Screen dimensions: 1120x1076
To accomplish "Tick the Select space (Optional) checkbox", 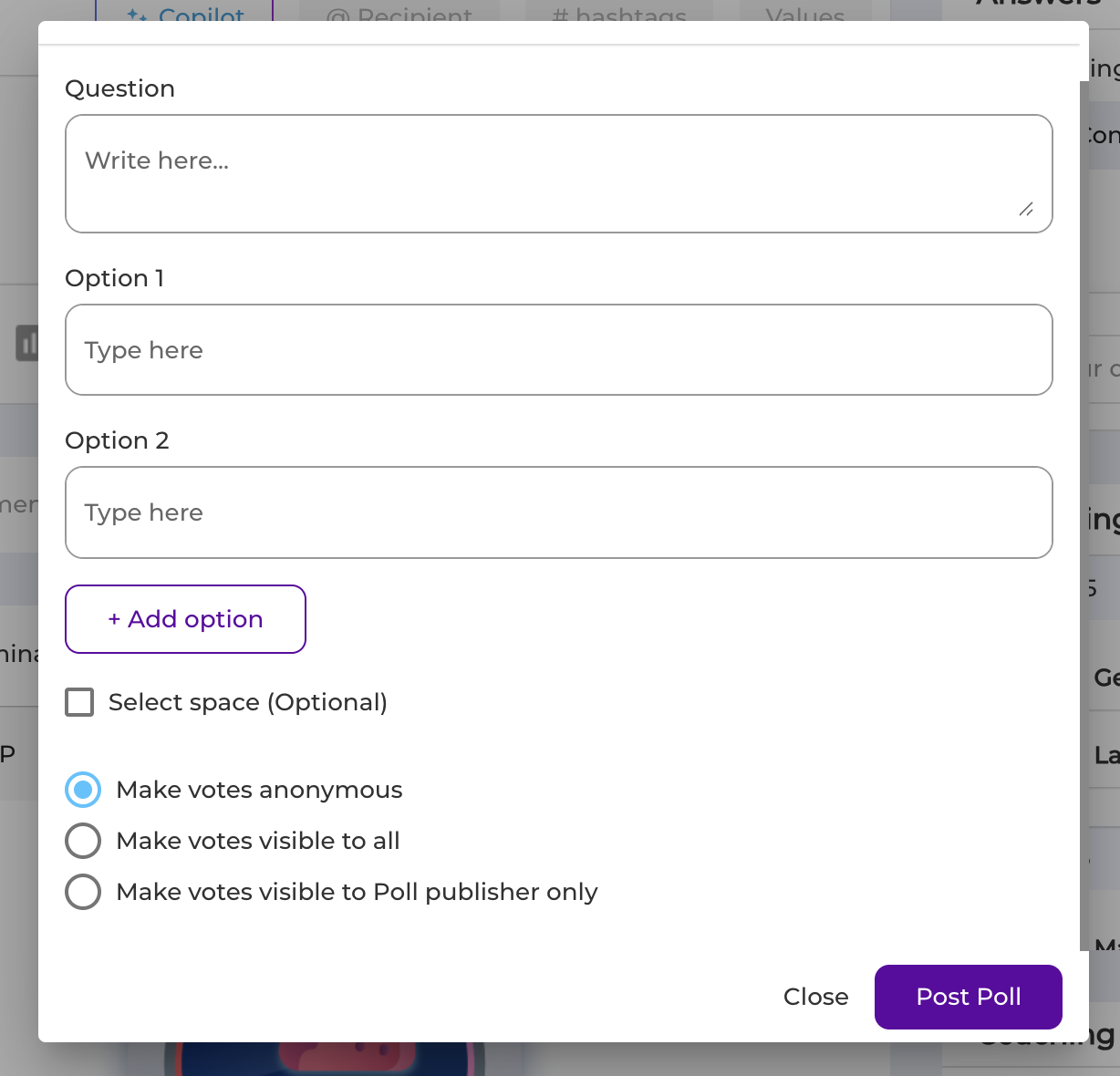I will pyautogui.click(x=79, y=702).
